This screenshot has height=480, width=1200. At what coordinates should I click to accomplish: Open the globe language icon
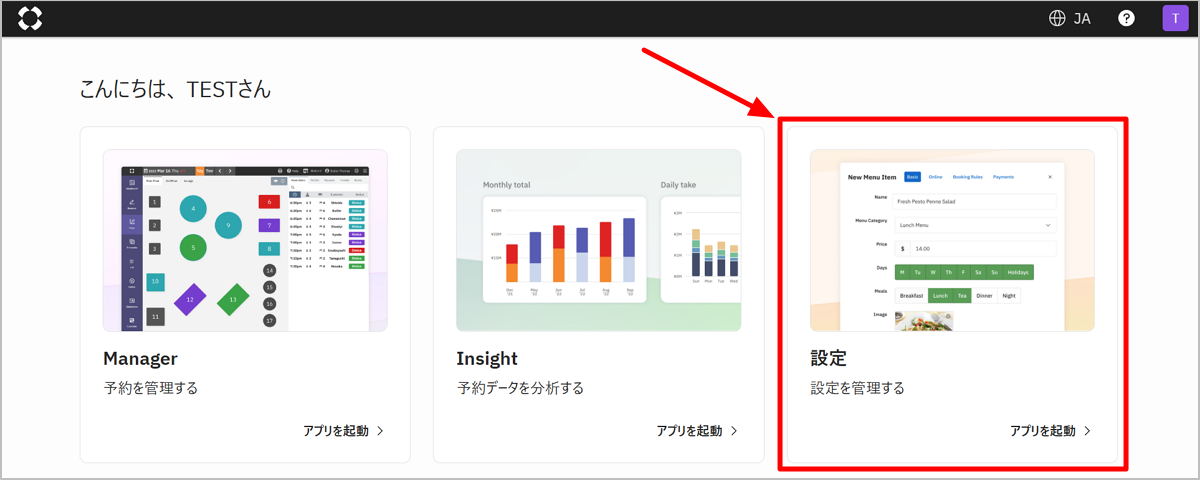pyautogui.click(x=1057, y=18)
